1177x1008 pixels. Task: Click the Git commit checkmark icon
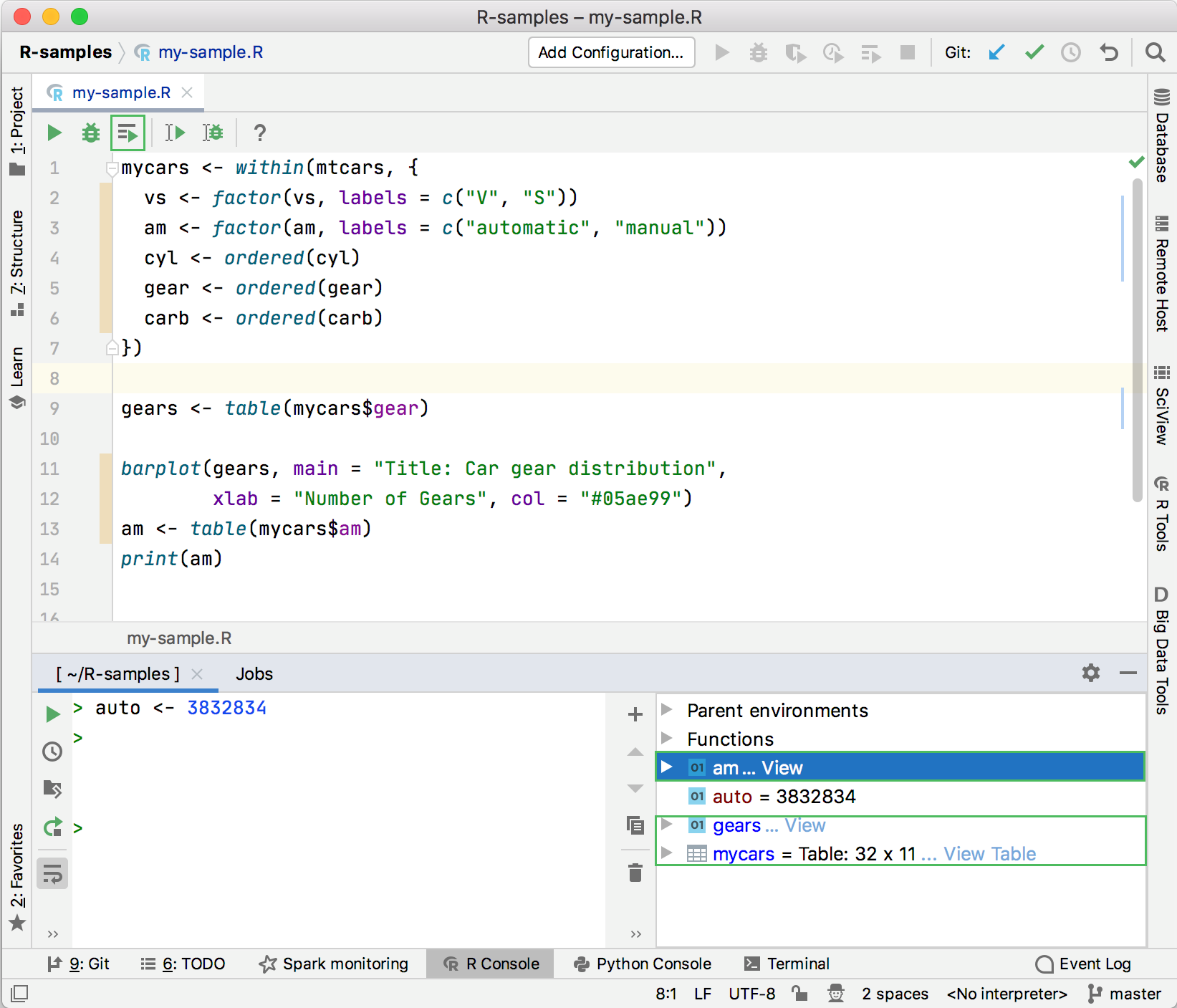(1034, 52)
